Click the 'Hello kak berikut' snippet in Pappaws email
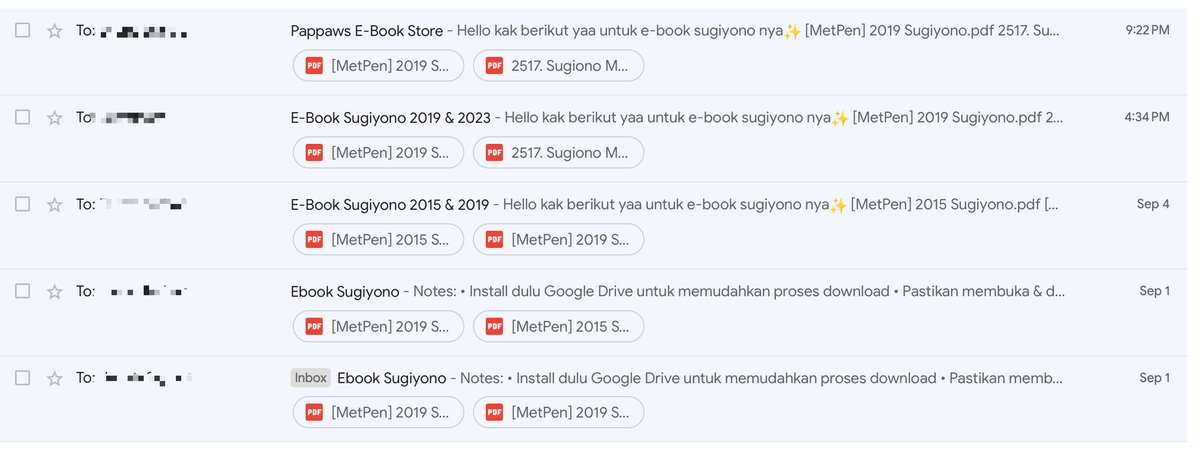 click(760, 31)
